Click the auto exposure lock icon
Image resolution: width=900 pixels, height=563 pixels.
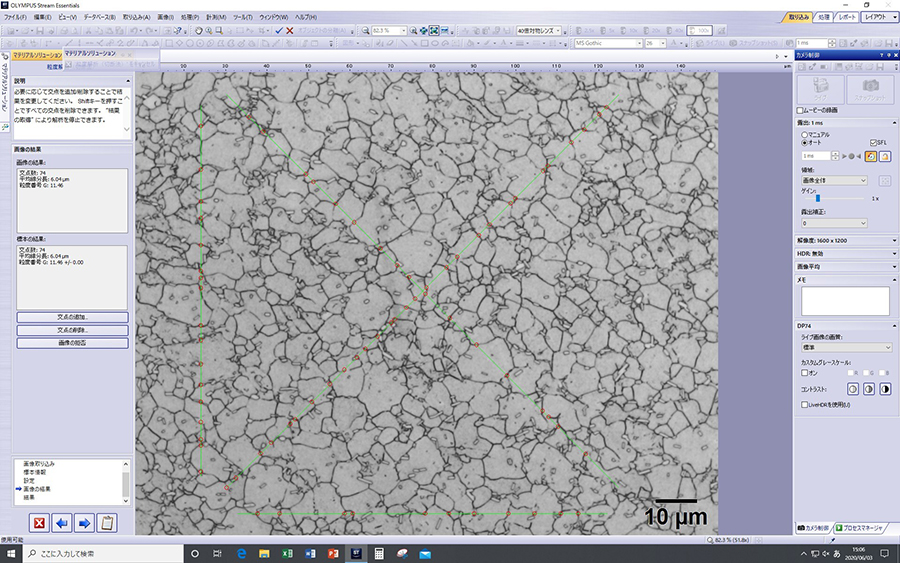point(885,156)
